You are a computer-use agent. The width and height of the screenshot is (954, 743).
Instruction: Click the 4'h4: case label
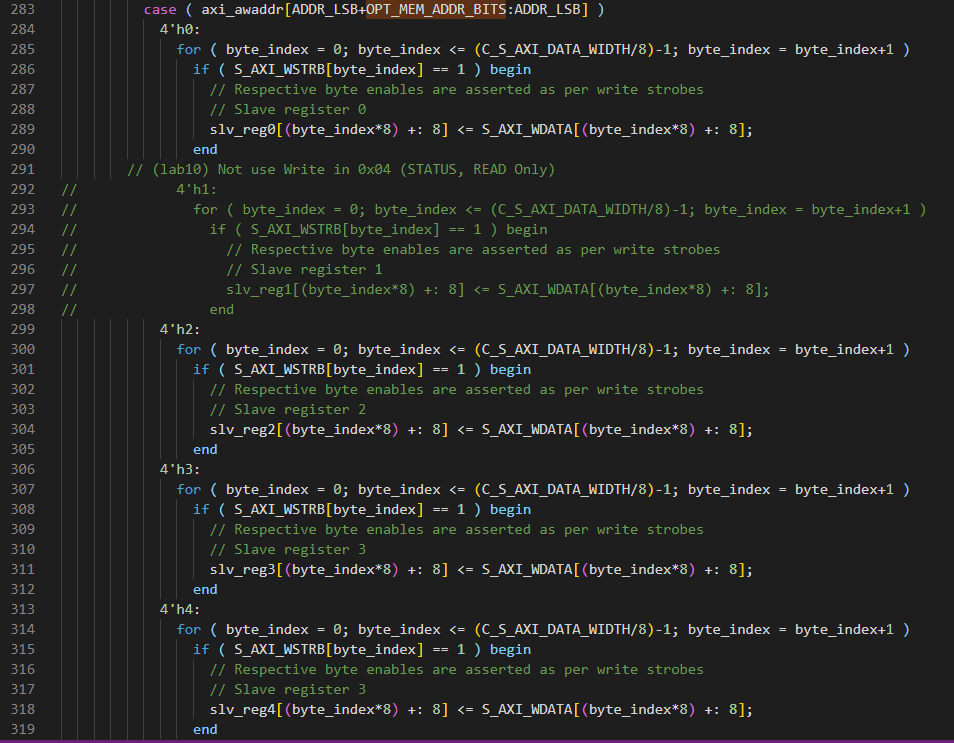[179, 609]
